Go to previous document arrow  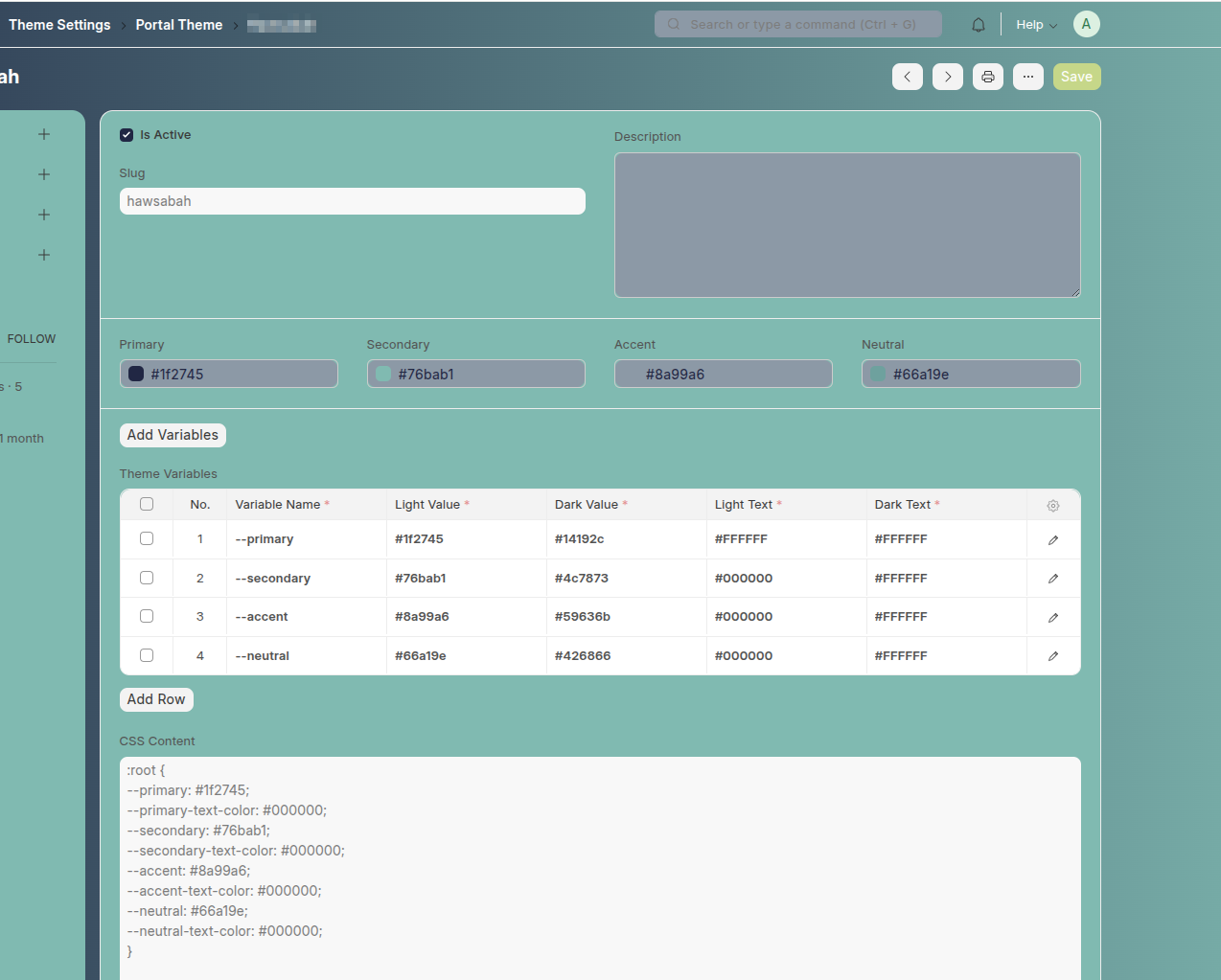pyautogui.click(x=907, y=77)
